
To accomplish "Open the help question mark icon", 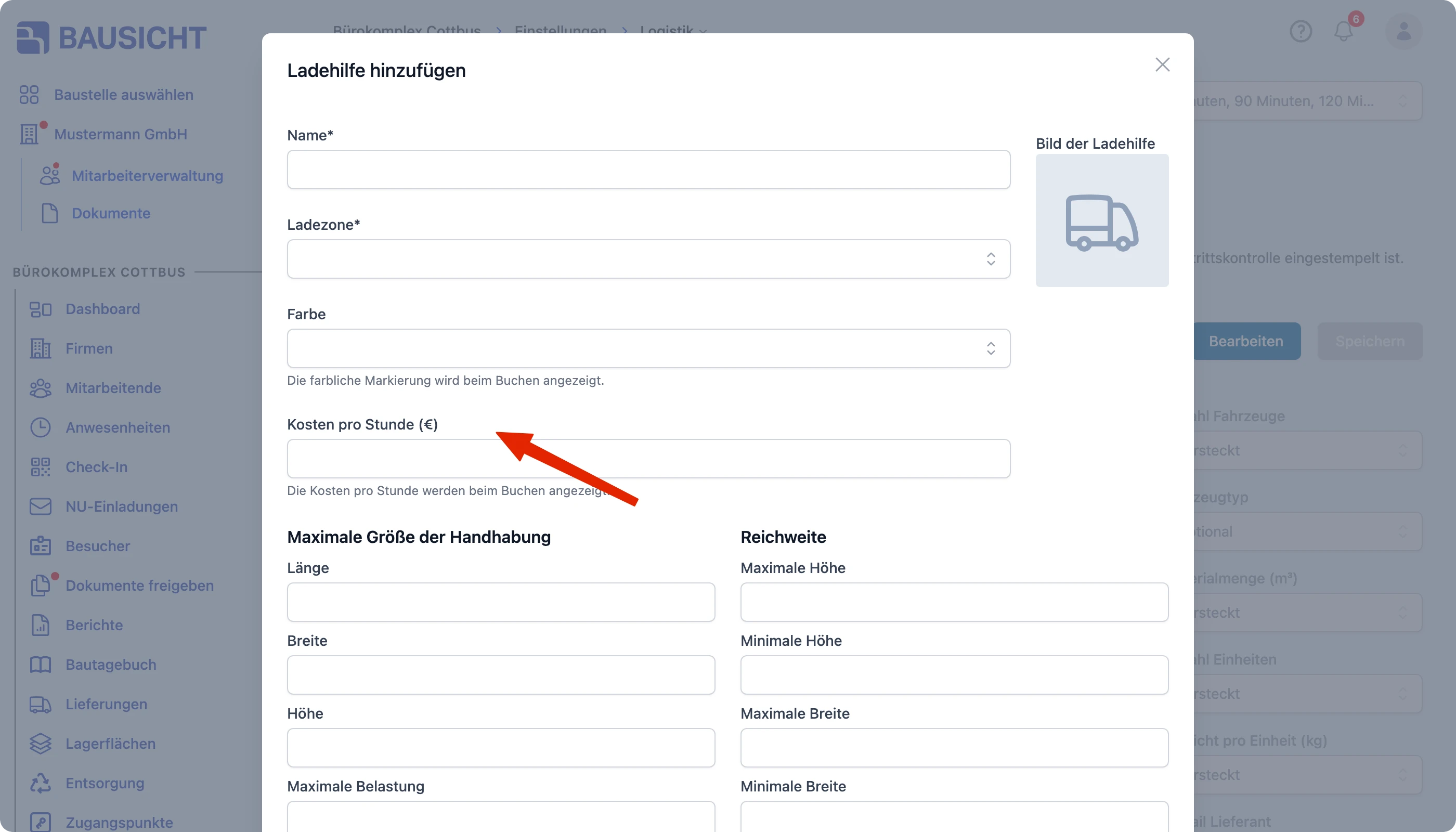I will (x=1301, y=31).
